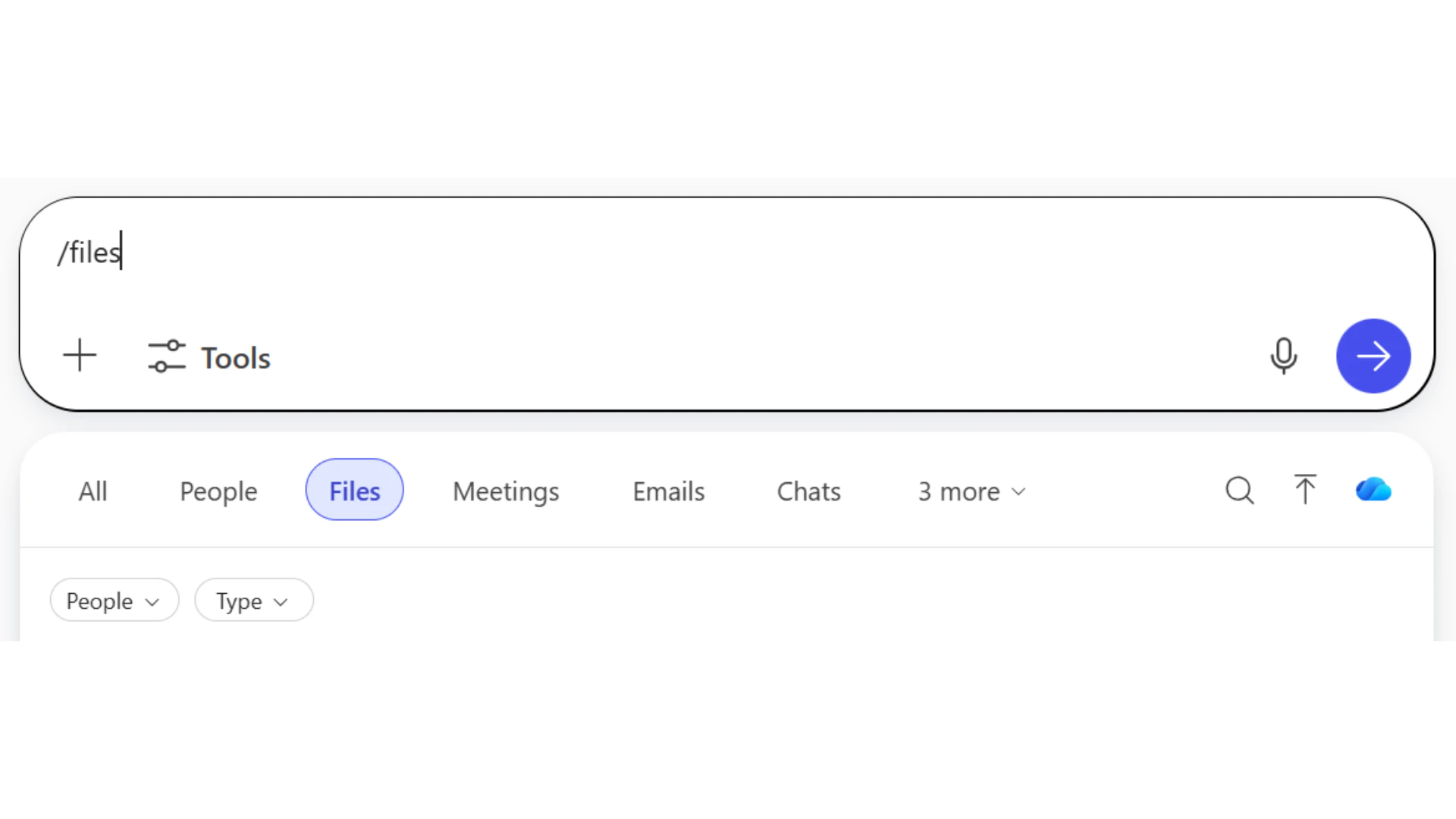
Task: Switch to the Chats tab
Action: click(808, 491)
